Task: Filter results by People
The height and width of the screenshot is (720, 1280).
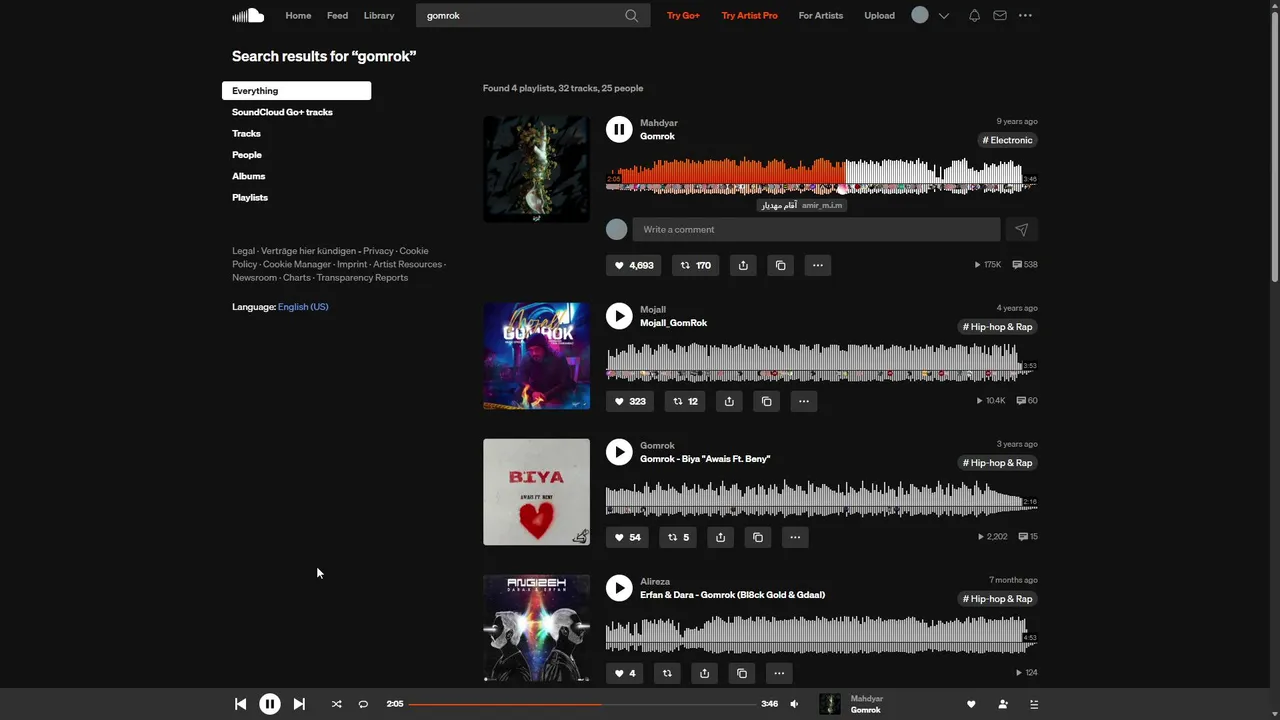Action: pos(247,155)
